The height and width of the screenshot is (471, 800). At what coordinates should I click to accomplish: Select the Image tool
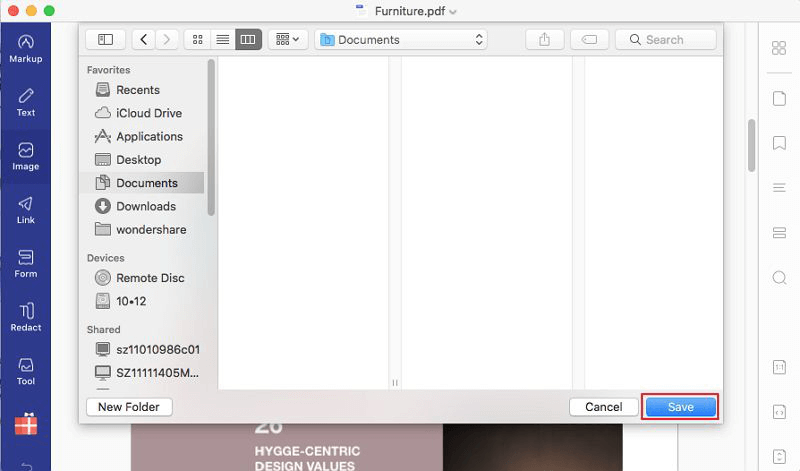point(26,156)
